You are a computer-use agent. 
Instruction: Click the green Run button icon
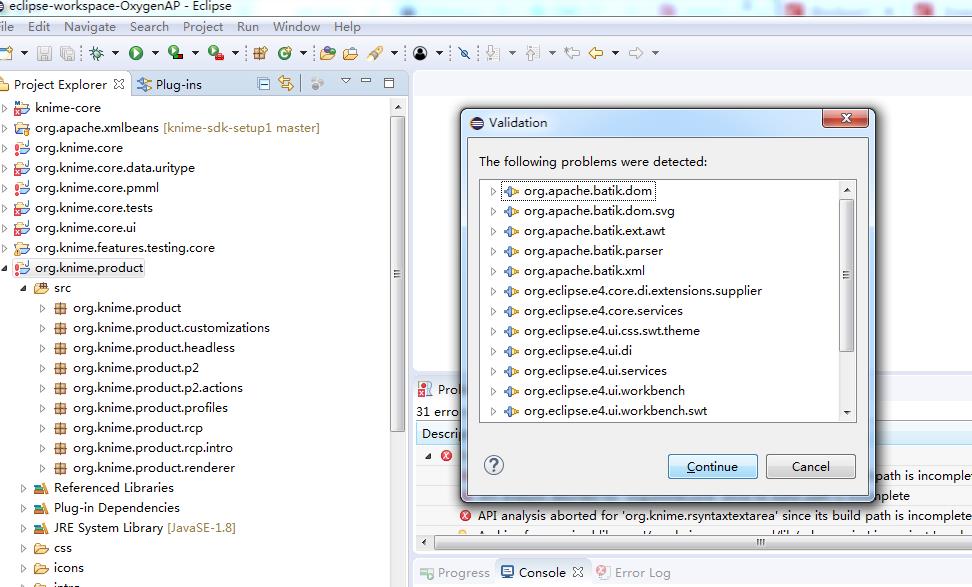point(136,53)
